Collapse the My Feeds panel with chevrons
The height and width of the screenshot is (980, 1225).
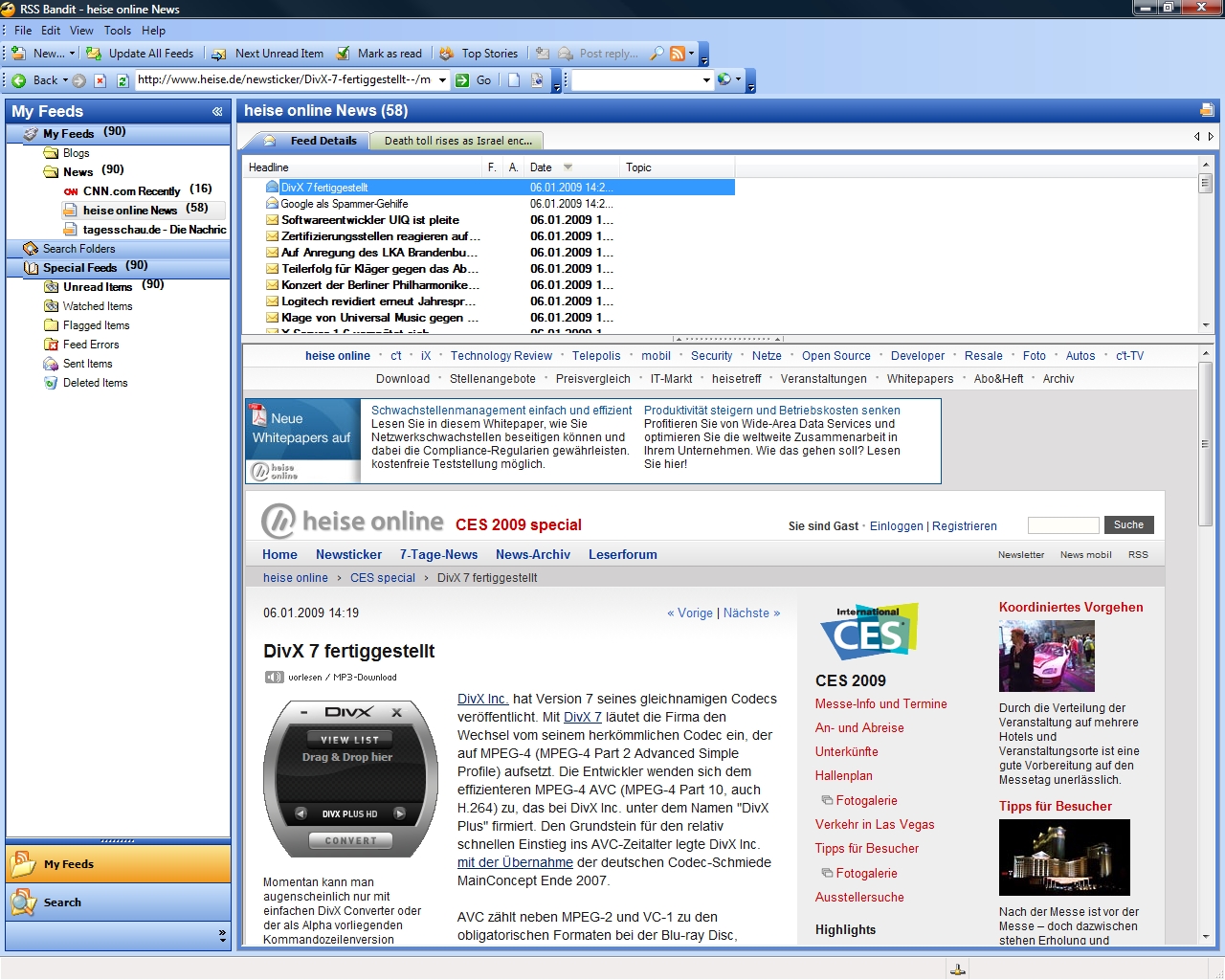217,112
